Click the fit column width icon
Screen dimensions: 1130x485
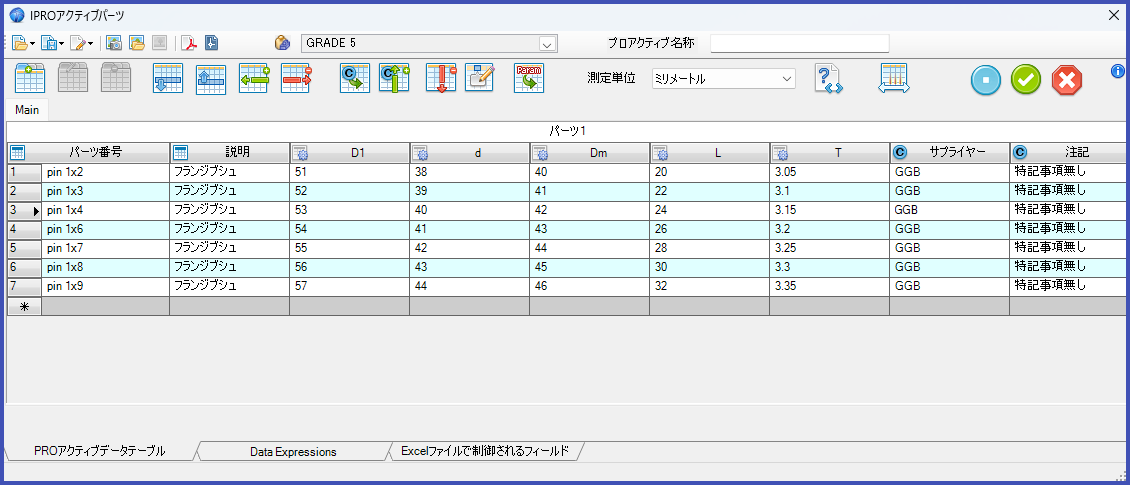tap(894, 78)
